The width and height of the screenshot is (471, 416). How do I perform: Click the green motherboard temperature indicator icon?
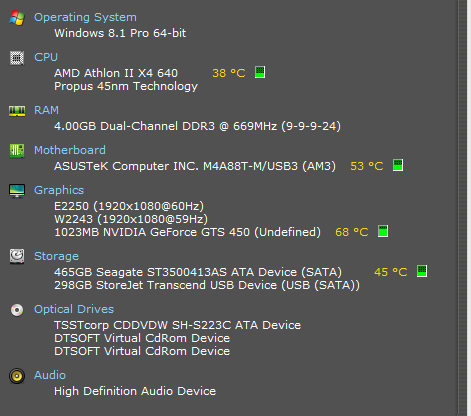click(x=398, y=165)
